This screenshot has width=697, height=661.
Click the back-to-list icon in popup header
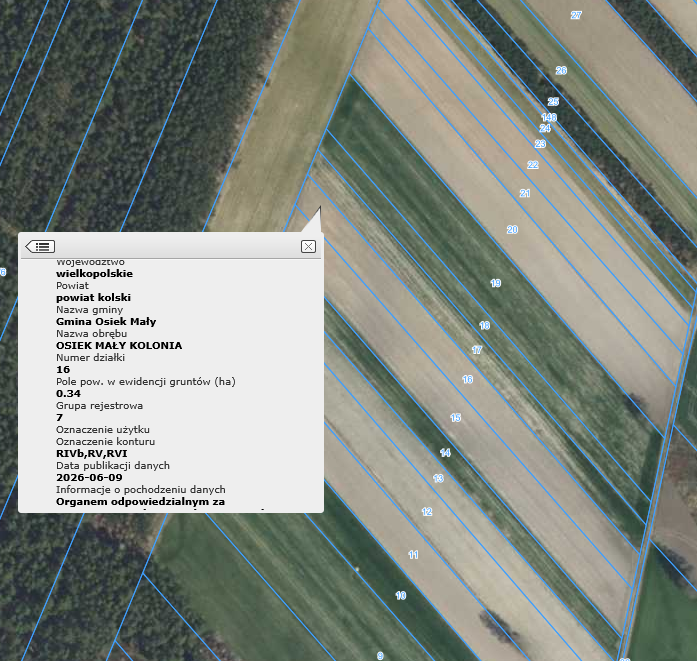[x=40, y=246]
